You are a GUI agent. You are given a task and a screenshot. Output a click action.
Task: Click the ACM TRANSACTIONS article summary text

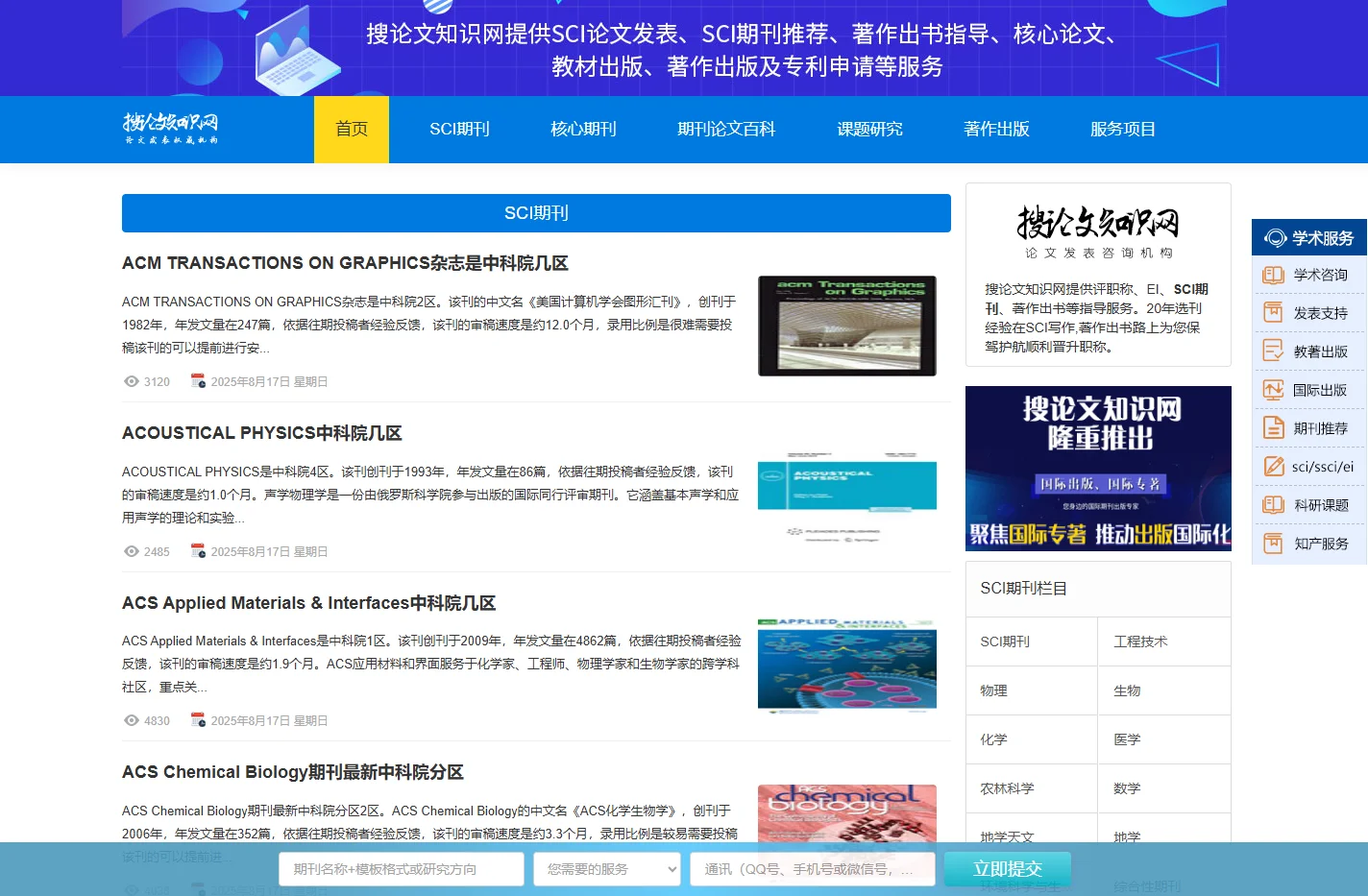click(x=429, y=325)
